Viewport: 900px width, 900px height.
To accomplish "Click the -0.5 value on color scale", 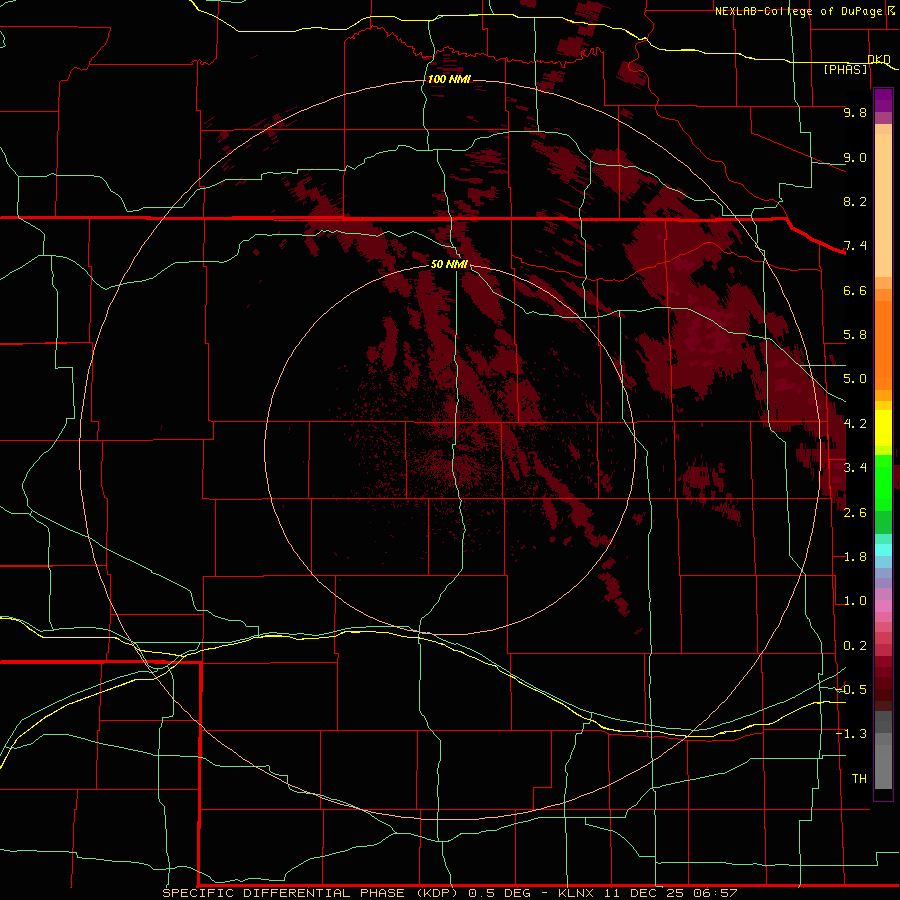I will pos(851,690).
